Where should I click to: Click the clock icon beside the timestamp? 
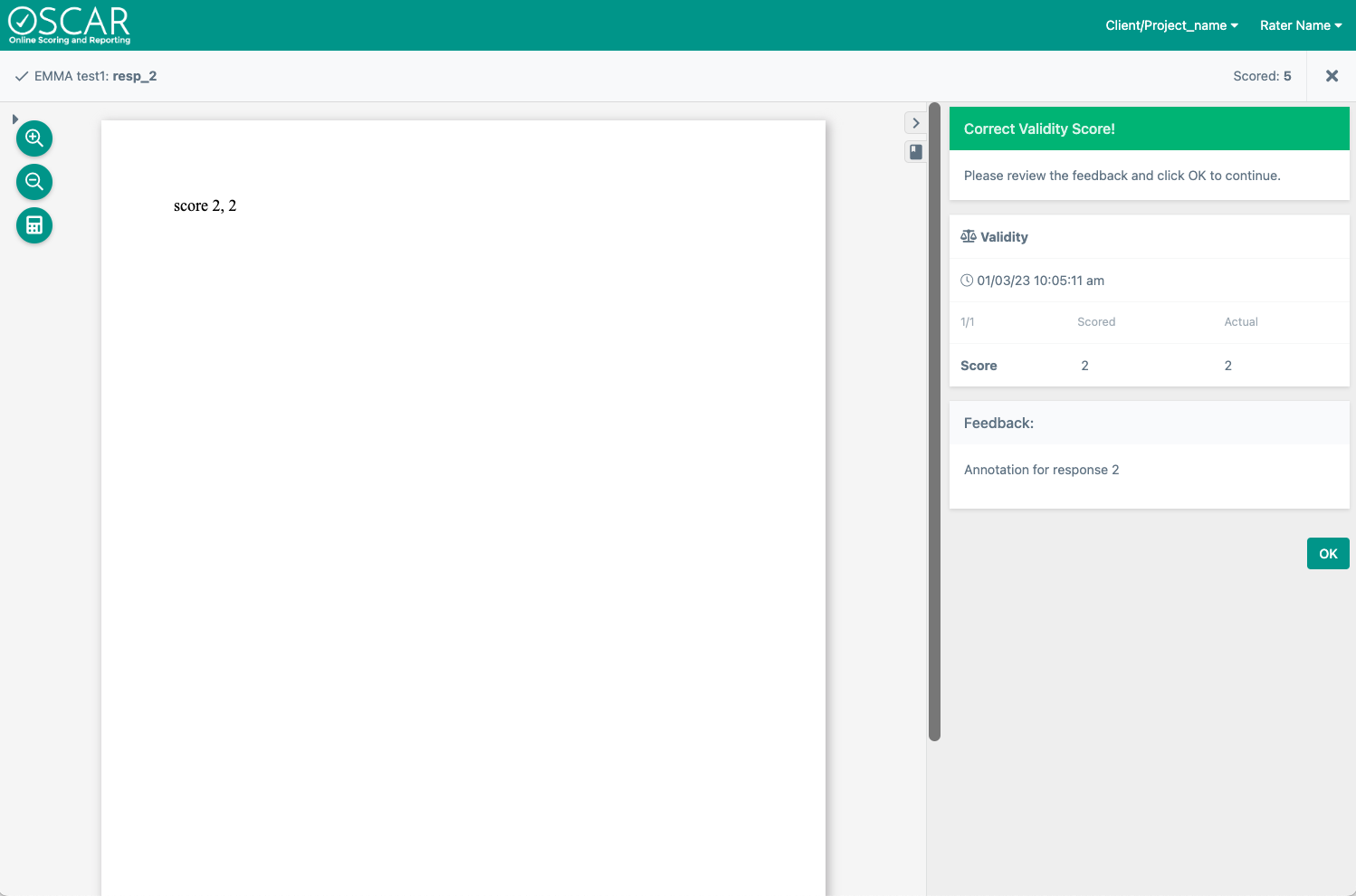pyautogui.click(x=967, y=281)
